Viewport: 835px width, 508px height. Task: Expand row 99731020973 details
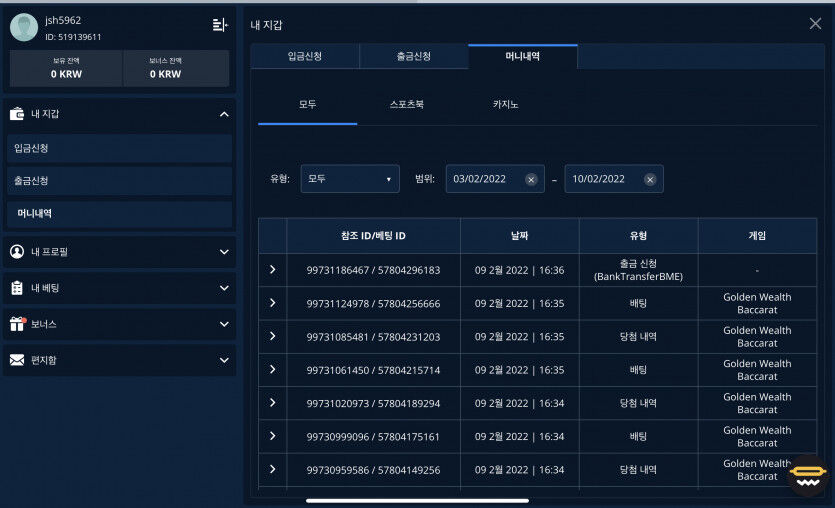[x=273, y=403]
